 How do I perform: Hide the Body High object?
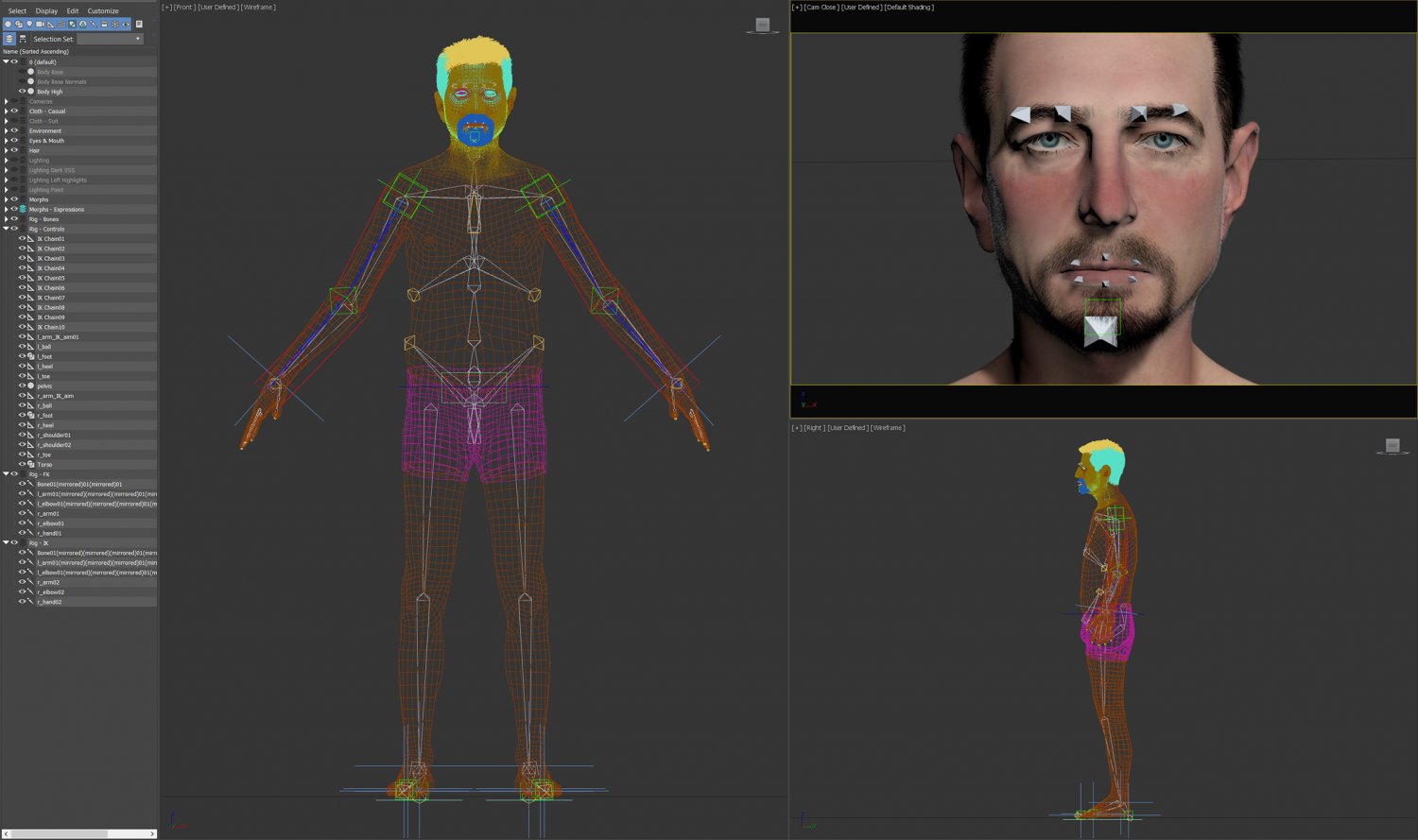click(22, 91)
